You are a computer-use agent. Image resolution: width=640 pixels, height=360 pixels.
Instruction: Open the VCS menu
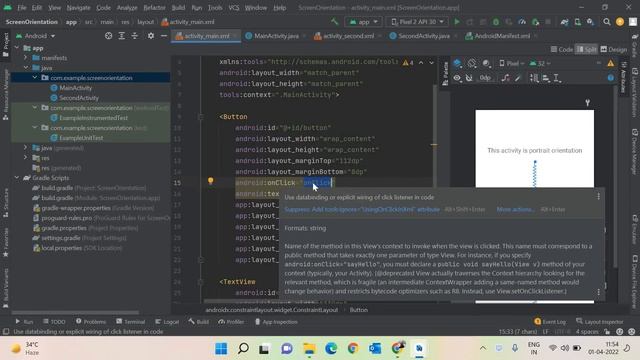pyautogui.click(x=233, y=8)
